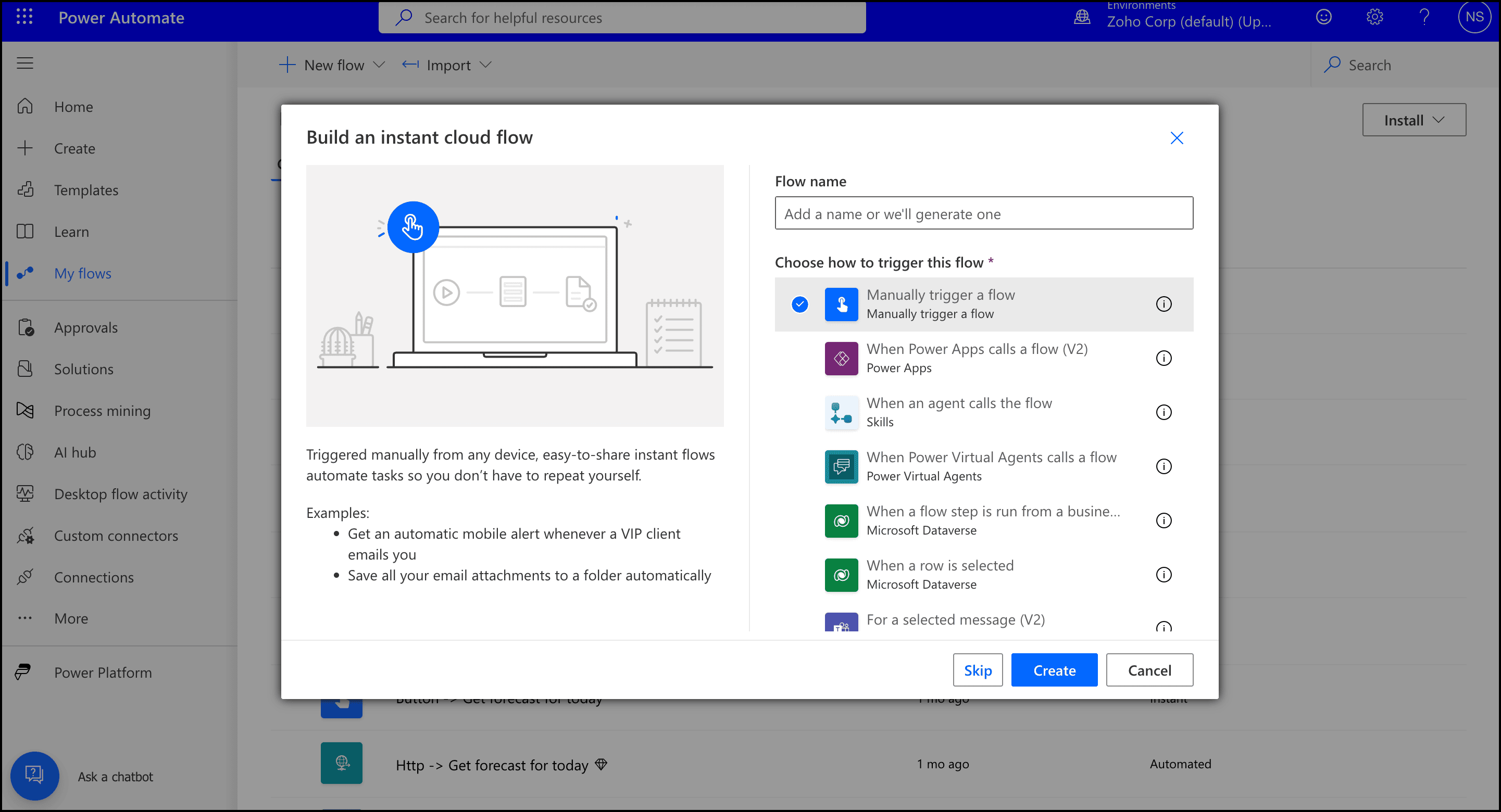Choose the When Power Apps calls a flow trigger

coord(977,358)
